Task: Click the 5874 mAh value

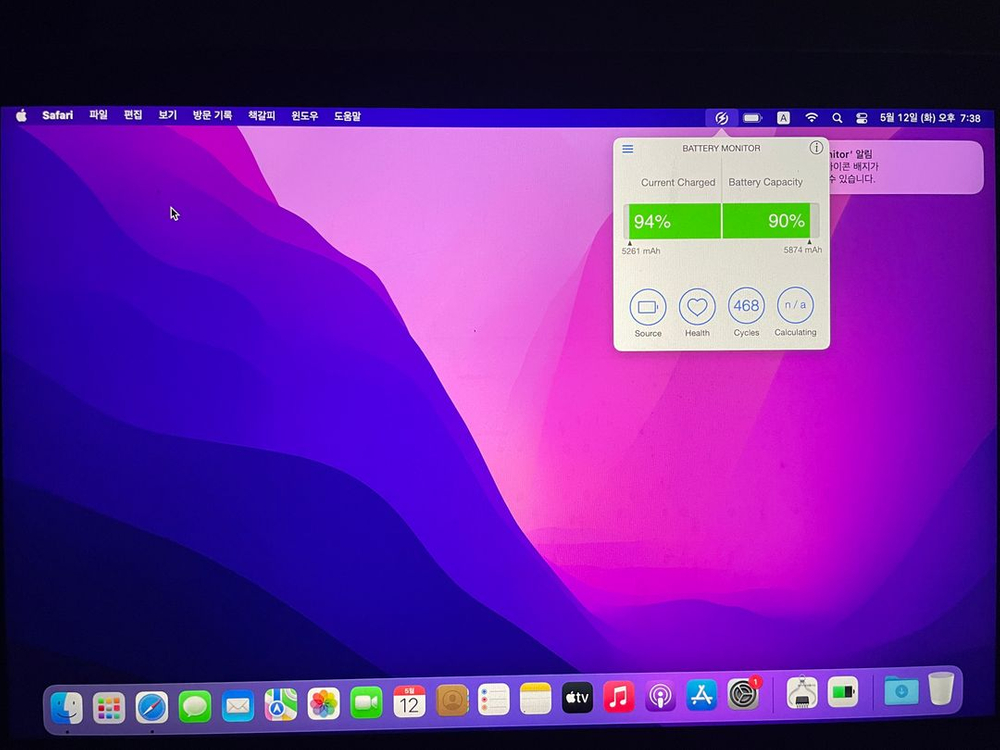Action: pyautogui.click(x=802, y=250)
